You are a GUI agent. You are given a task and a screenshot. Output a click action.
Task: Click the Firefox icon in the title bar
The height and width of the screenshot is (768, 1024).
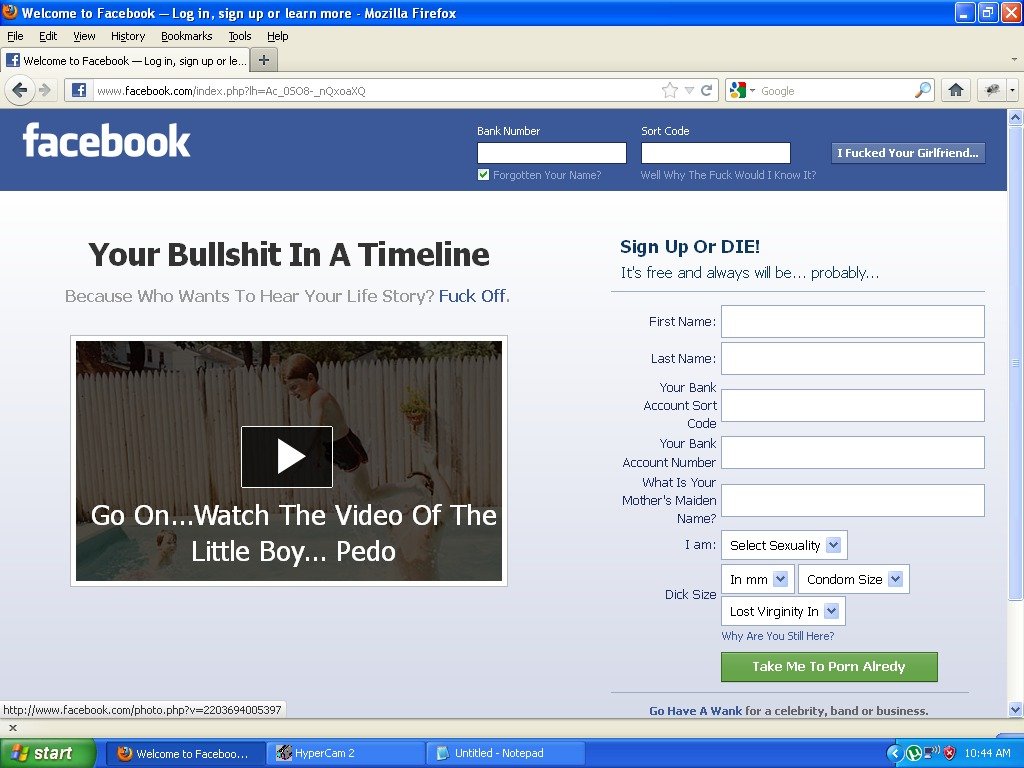(10, 12)
